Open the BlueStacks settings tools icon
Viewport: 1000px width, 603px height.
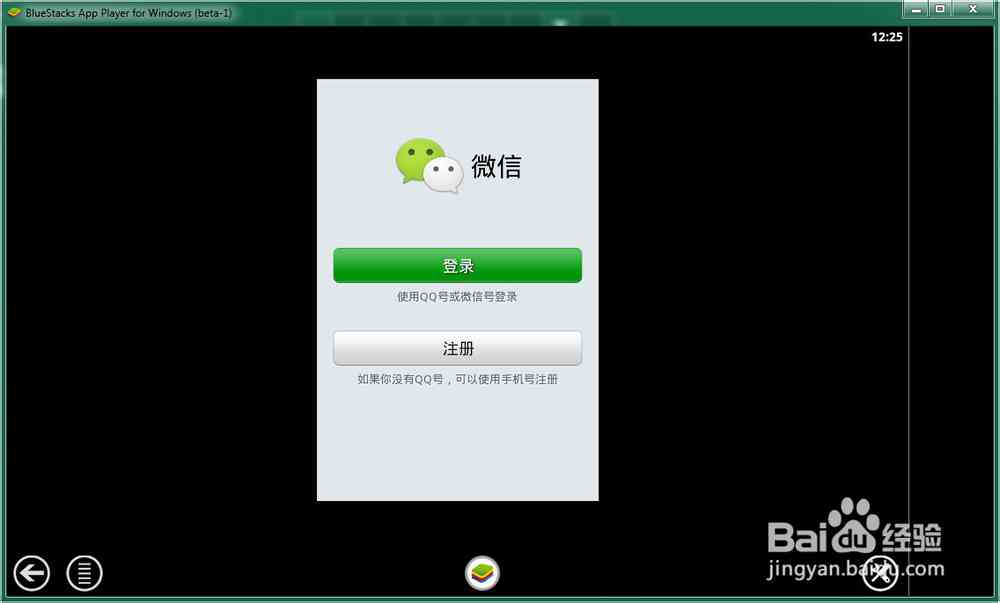[x=880, y=573]
